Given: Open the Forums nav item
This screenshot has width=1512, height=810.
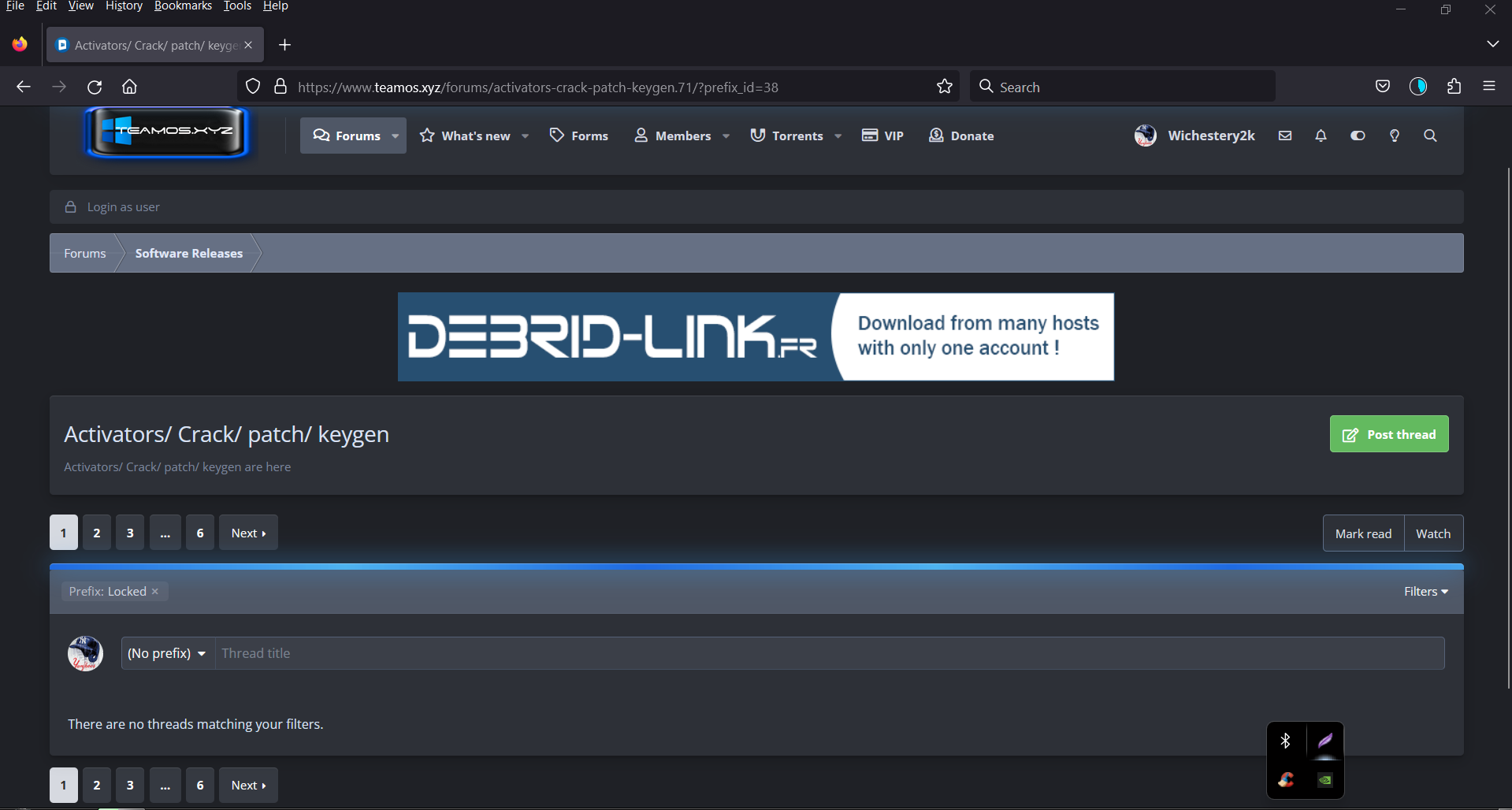Looking at the screenshot, I should (347, 136).
